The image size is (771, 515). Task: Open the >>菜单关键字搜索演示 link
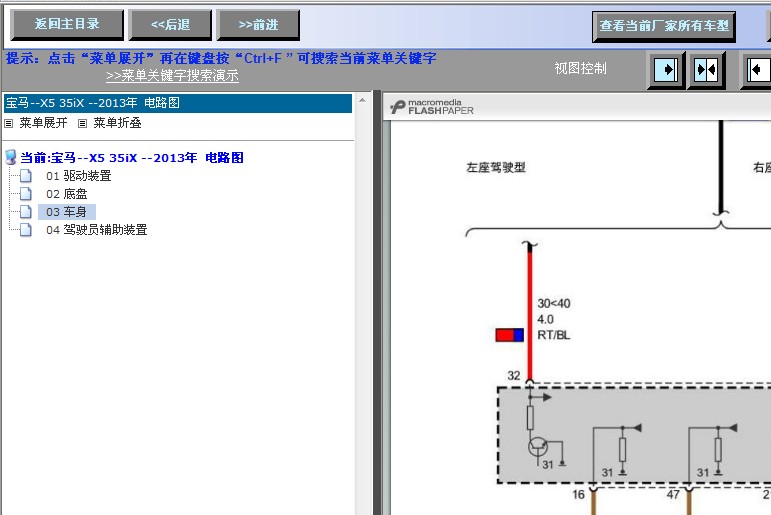point(172,76)
